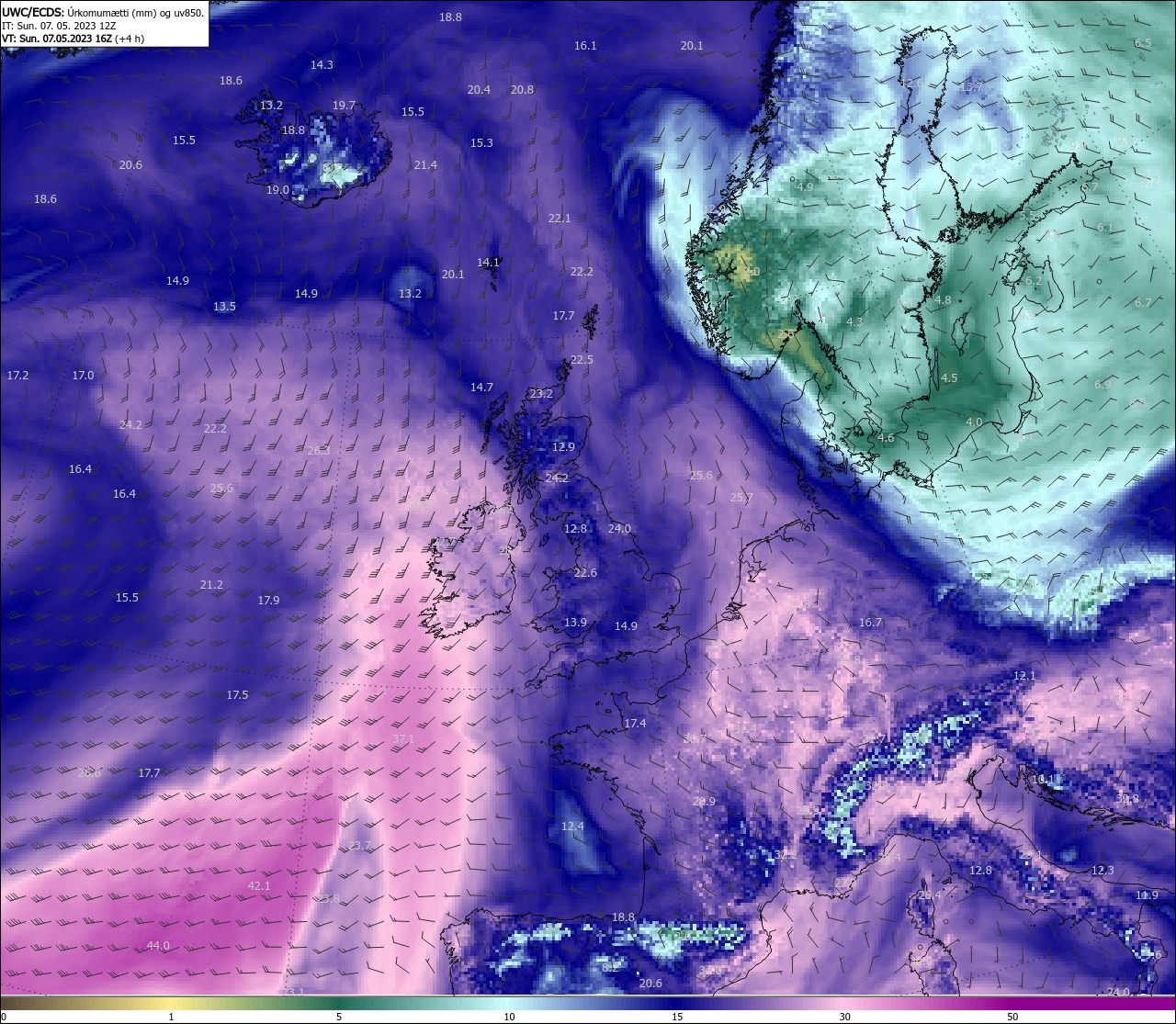The width and height of the screenshot is (1176, 1024).
Task: Click the 4.0 value over the southern Baltic
Action: pyautogui.click(x=974, y=422)
